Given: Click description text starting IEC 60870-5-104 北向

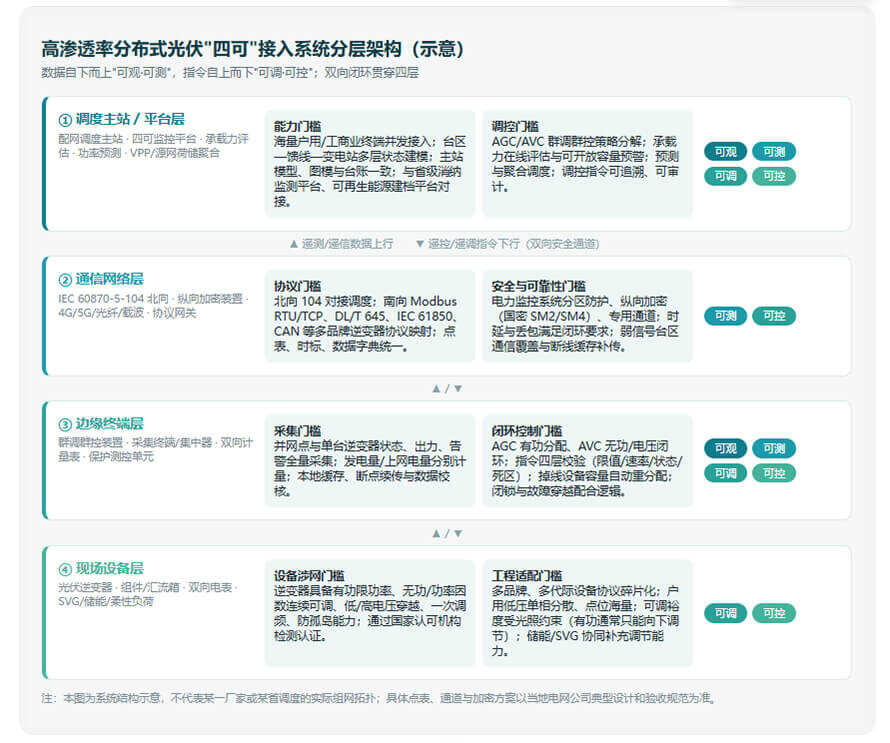Looking at the screenshot, I should 153,306.
